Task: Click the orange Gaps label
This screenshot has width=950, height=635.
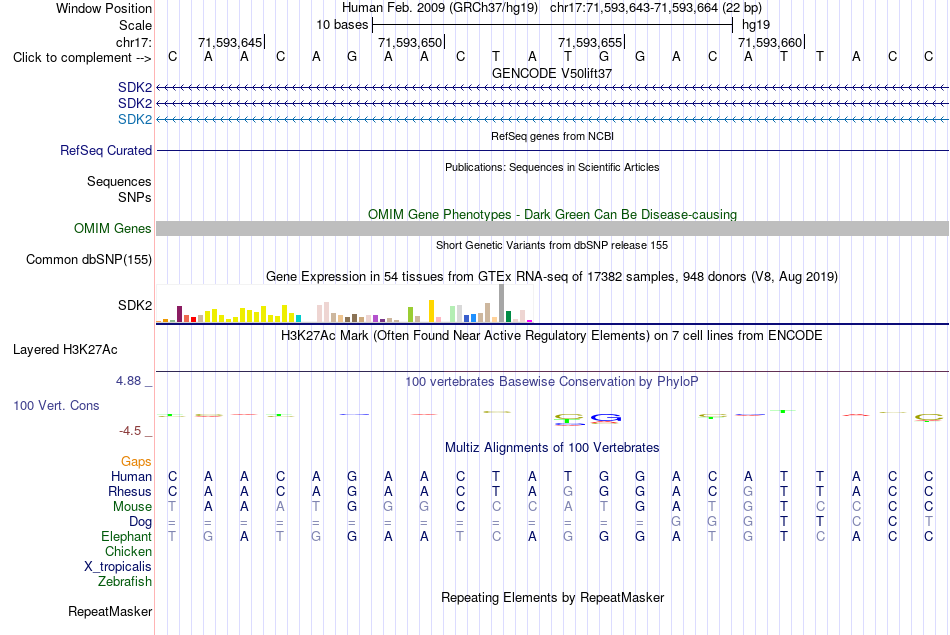Action: (136, 462)
